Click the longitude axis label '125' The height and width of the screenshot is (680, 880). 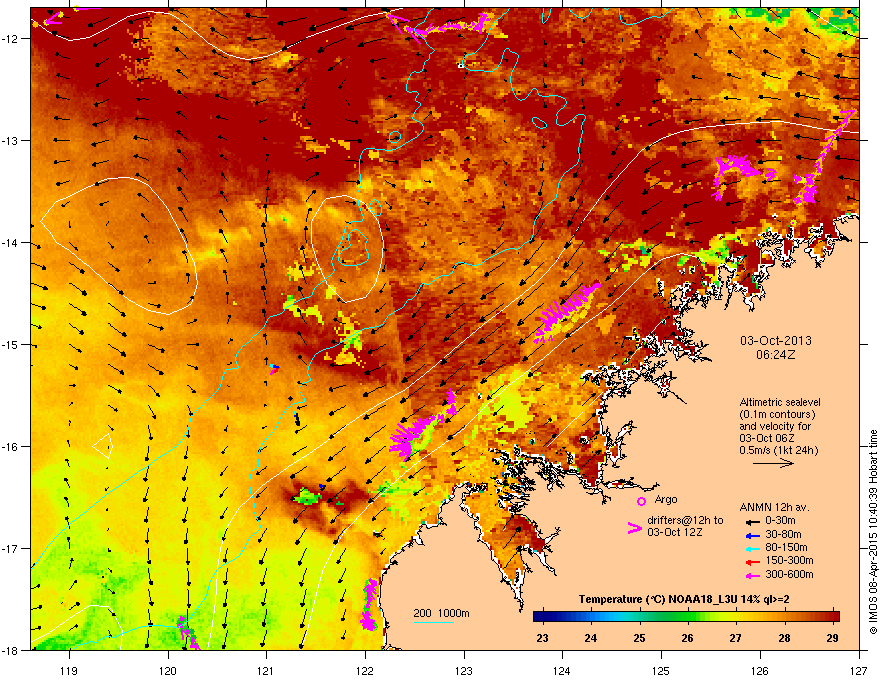coord(661,670)
